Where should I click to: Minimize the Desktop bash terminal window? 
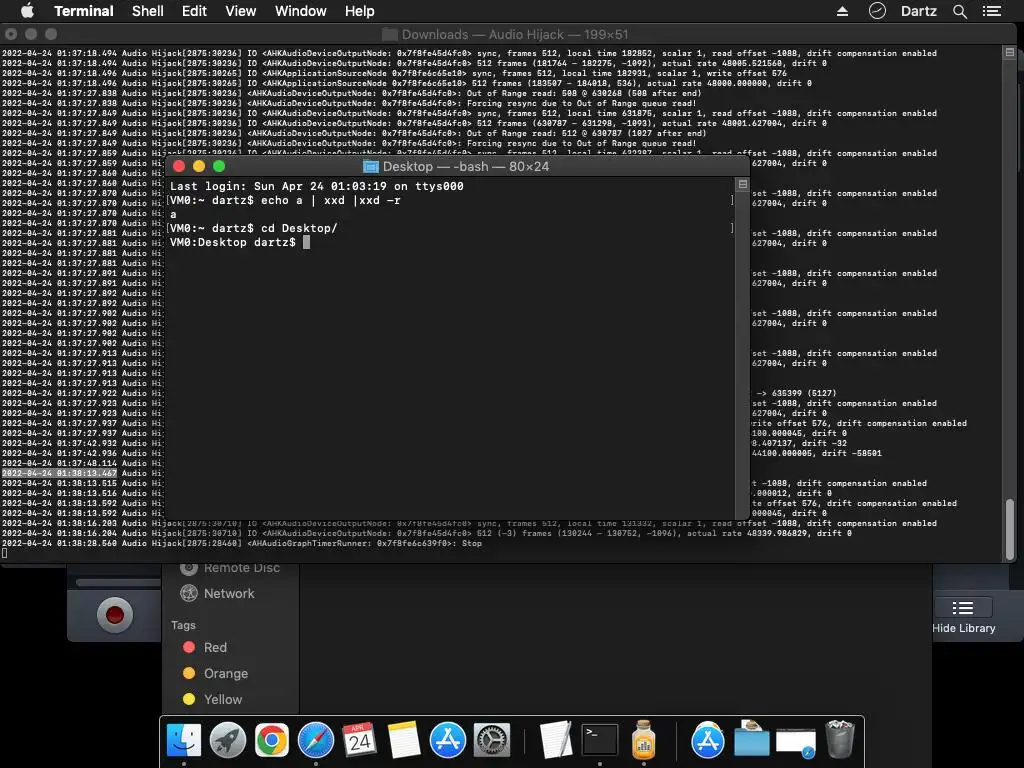tap(199, 167)
